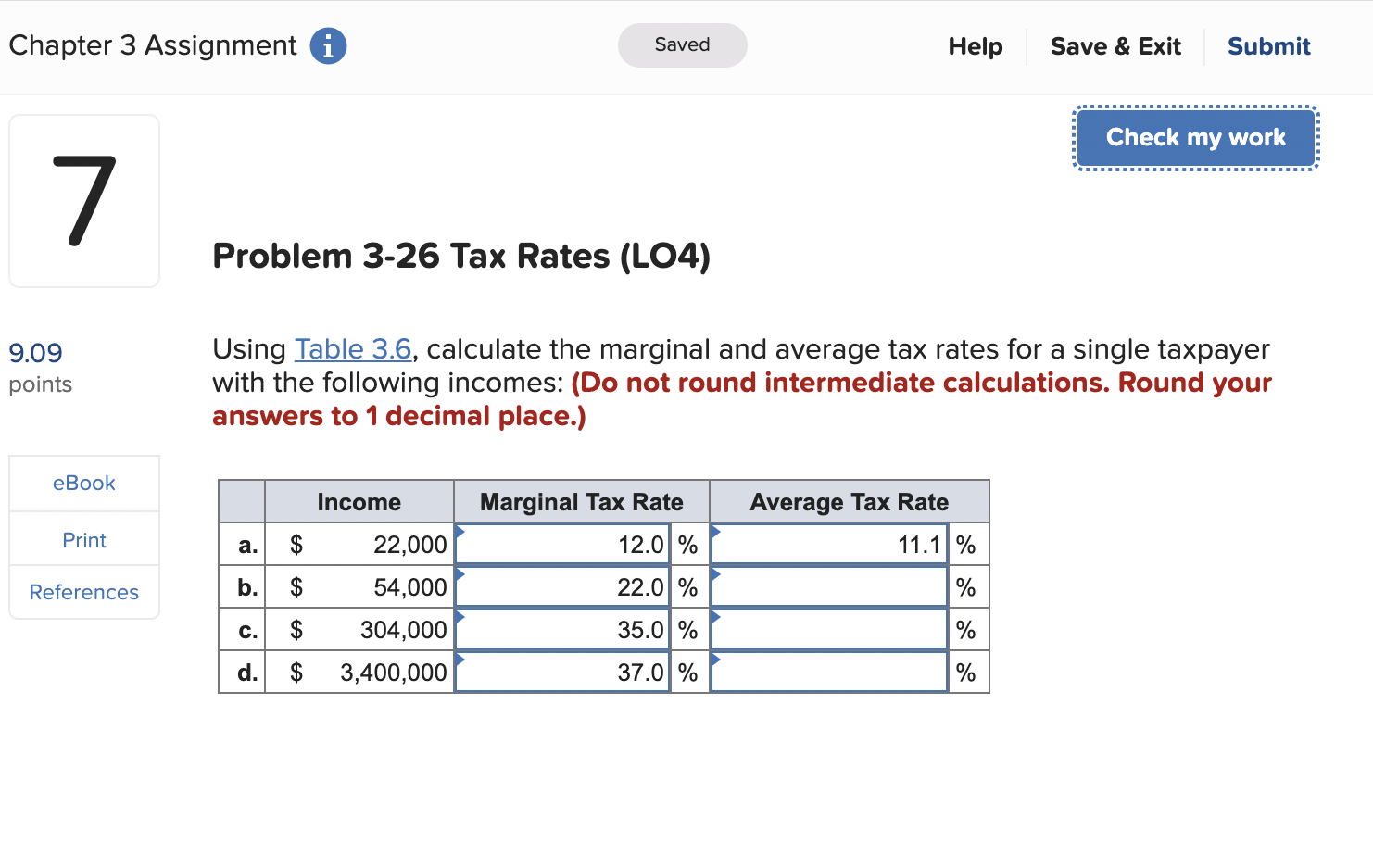Viewport: 1373px width, 868px height.
Task: Click the blue flag marker on row b's marginal rate
Action: [460, 572]
